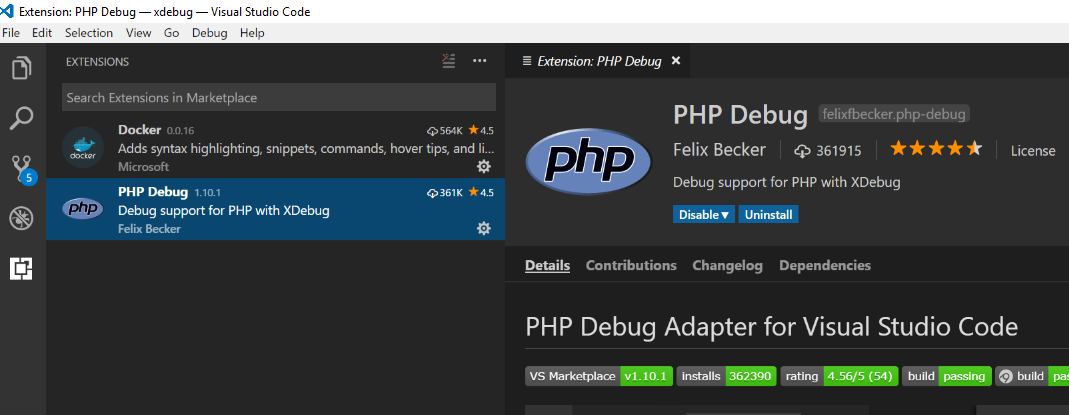Screen dimensions: 1069x415
Task: Open the Explorer view in activity bar
Action: pyautogui.click(x=22, y=69)
